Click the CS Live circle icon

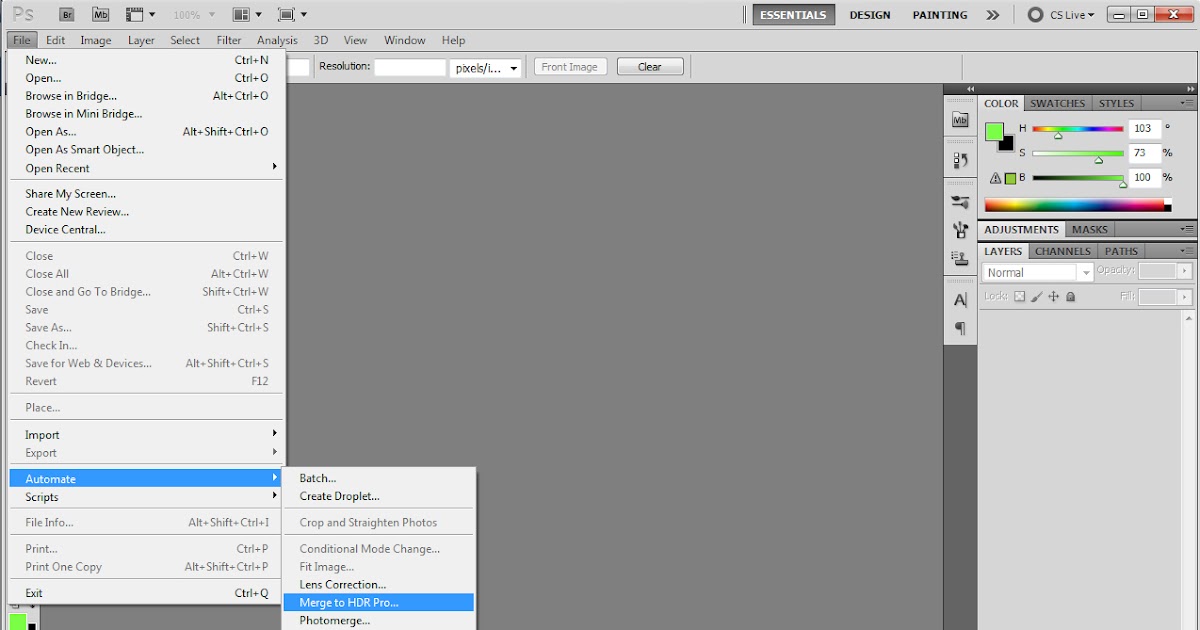pyautogui.click(x=1036, y=15)
